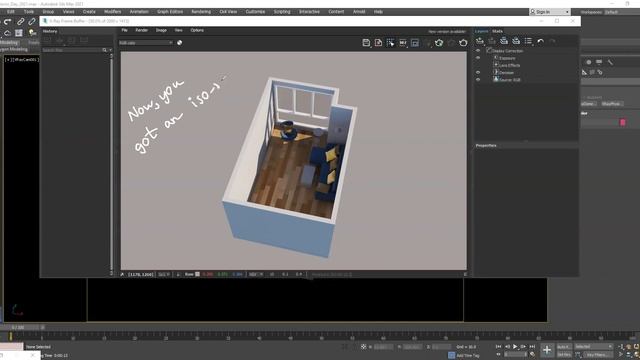Screen dimensions: 640x360
Task: Select the Lens Effects layer
Action: 509,65
